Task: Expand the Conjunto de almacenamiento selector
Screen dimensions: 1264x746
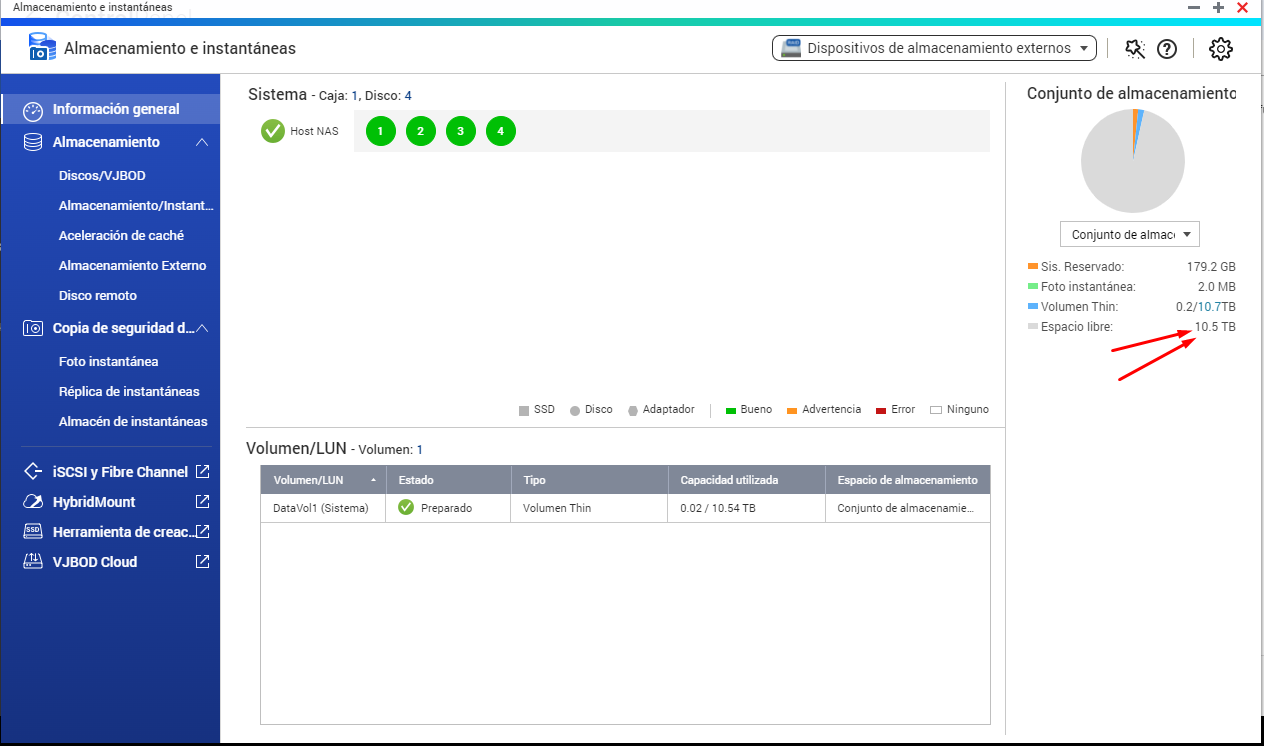Action: coord(1129,235)
